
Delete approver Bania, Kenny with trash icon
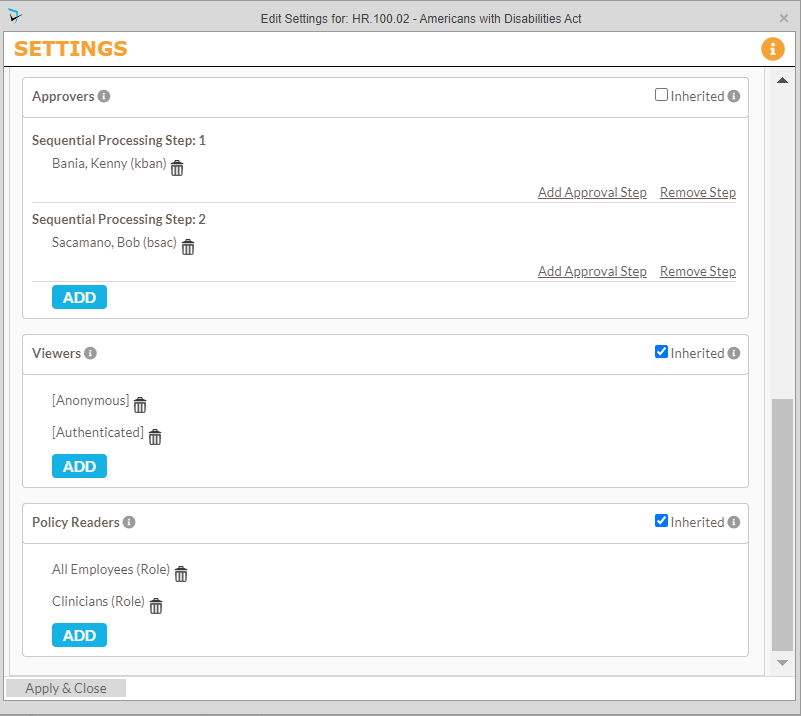pyautogui.click(x=177, y=168)
